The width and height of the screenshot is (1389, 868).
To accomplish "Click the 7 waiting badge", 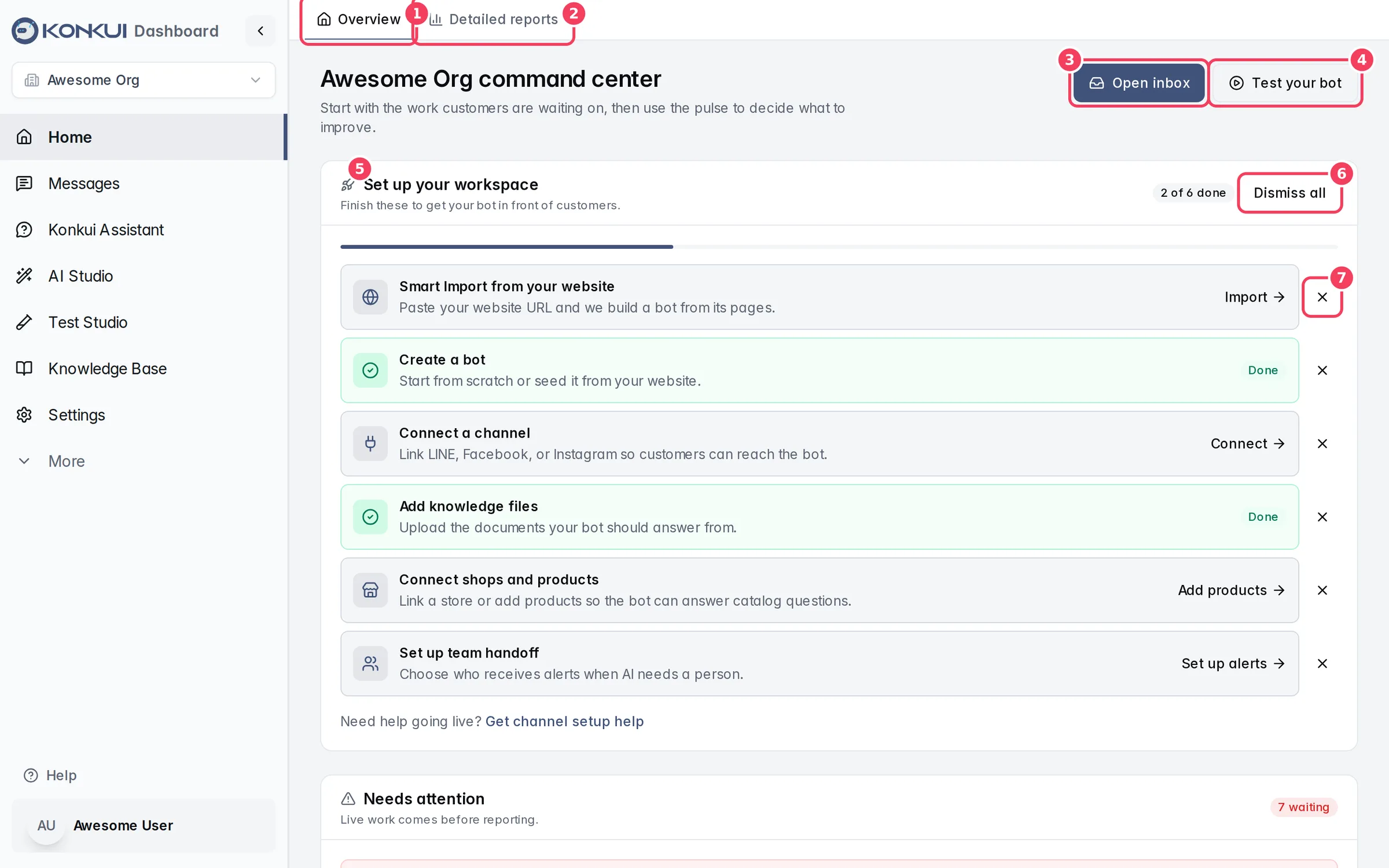I will pyautogui.click(x=1303, y=807).
